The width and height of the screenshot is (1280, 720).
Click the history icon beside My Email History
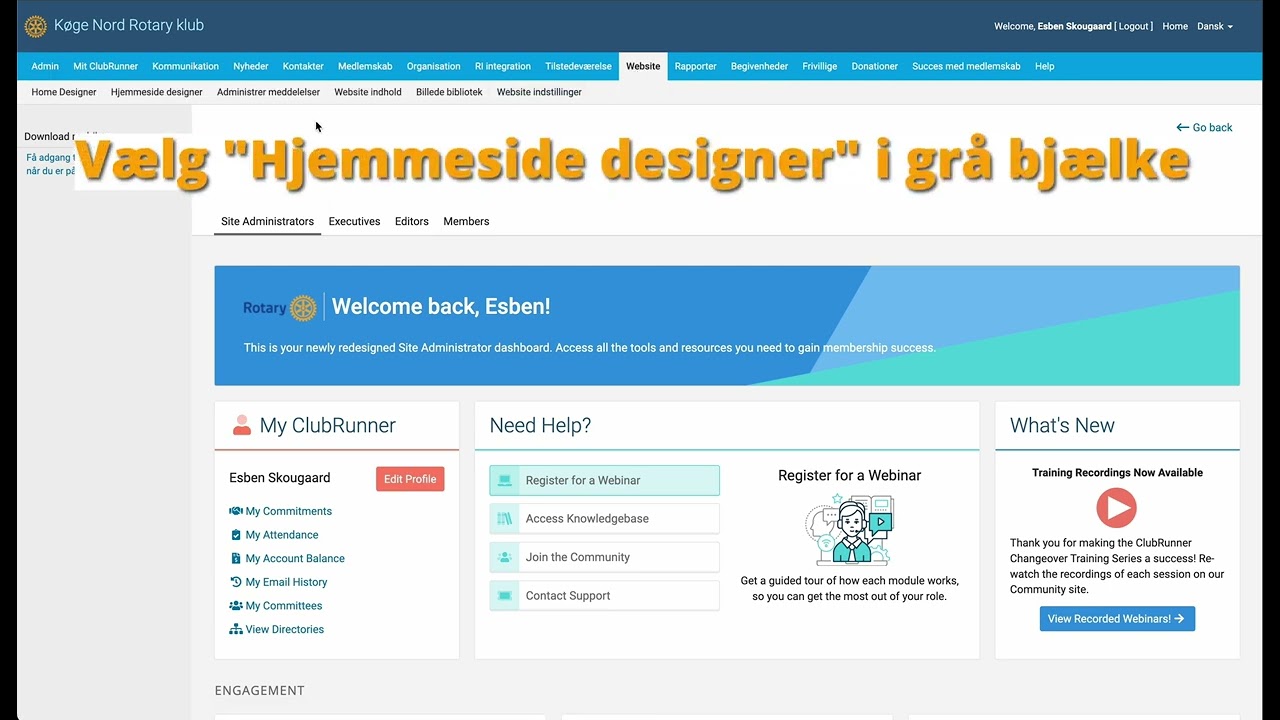pos(236,582)
